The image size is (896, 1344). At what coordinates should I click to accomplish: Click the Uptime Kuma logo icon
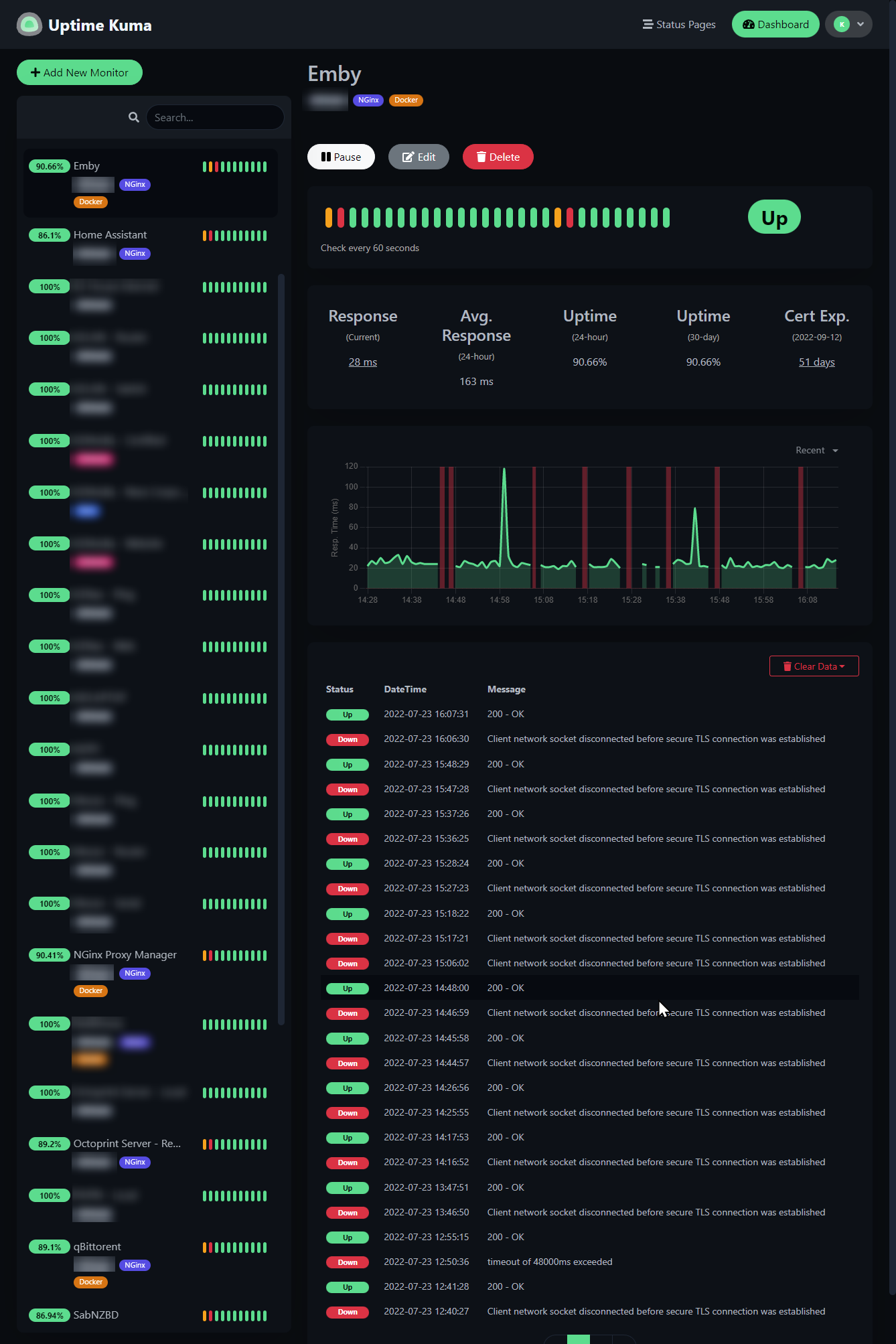[29, 25]
